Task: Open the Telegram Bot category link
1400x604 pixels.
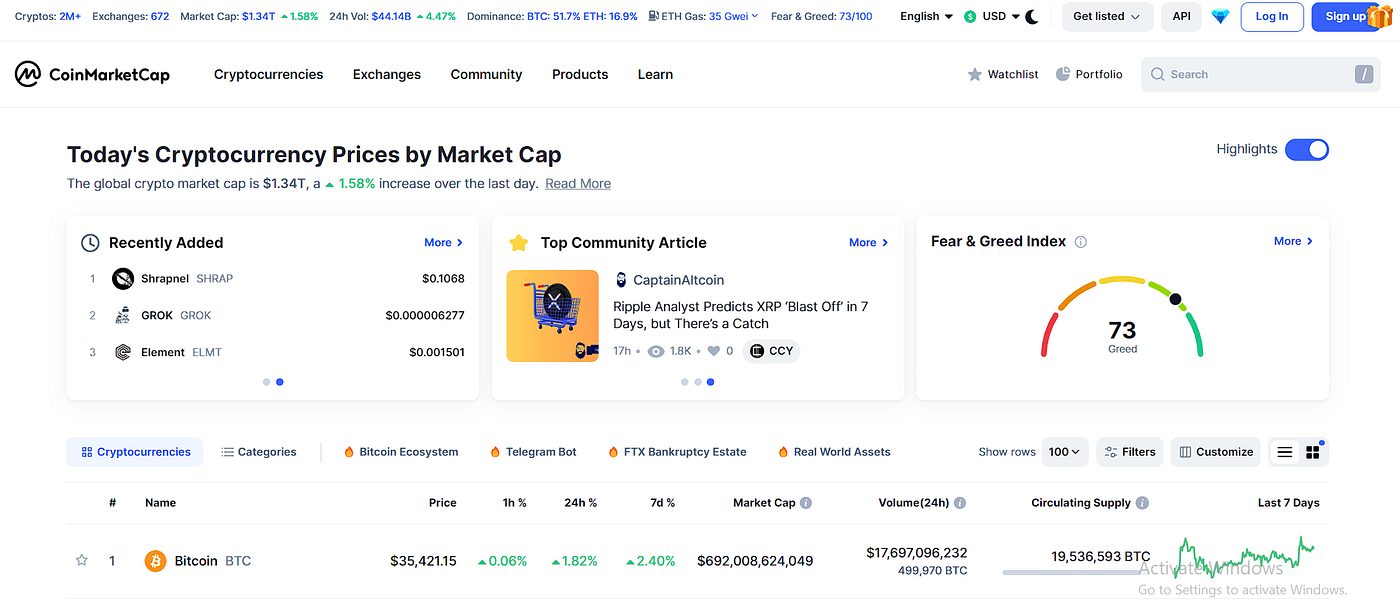Action: (533, 452)
